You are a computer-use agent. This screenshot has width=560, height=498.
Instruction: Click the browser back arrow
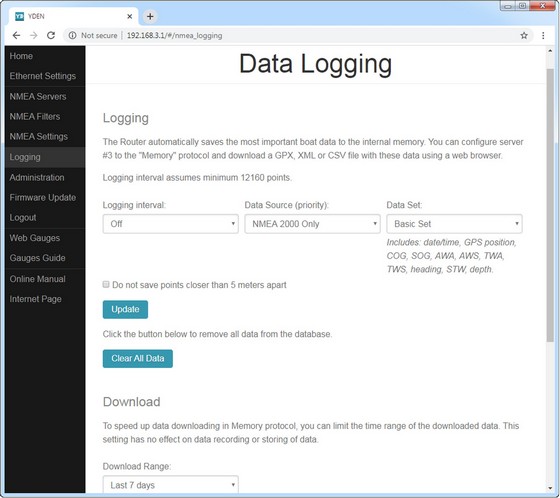[x=16, y=35]
